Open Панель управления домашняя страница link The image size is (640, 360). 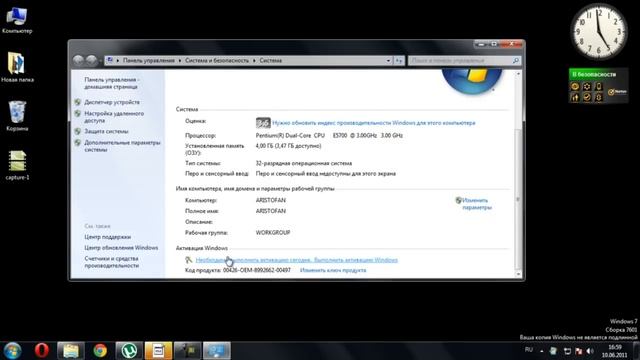point(112,83)
